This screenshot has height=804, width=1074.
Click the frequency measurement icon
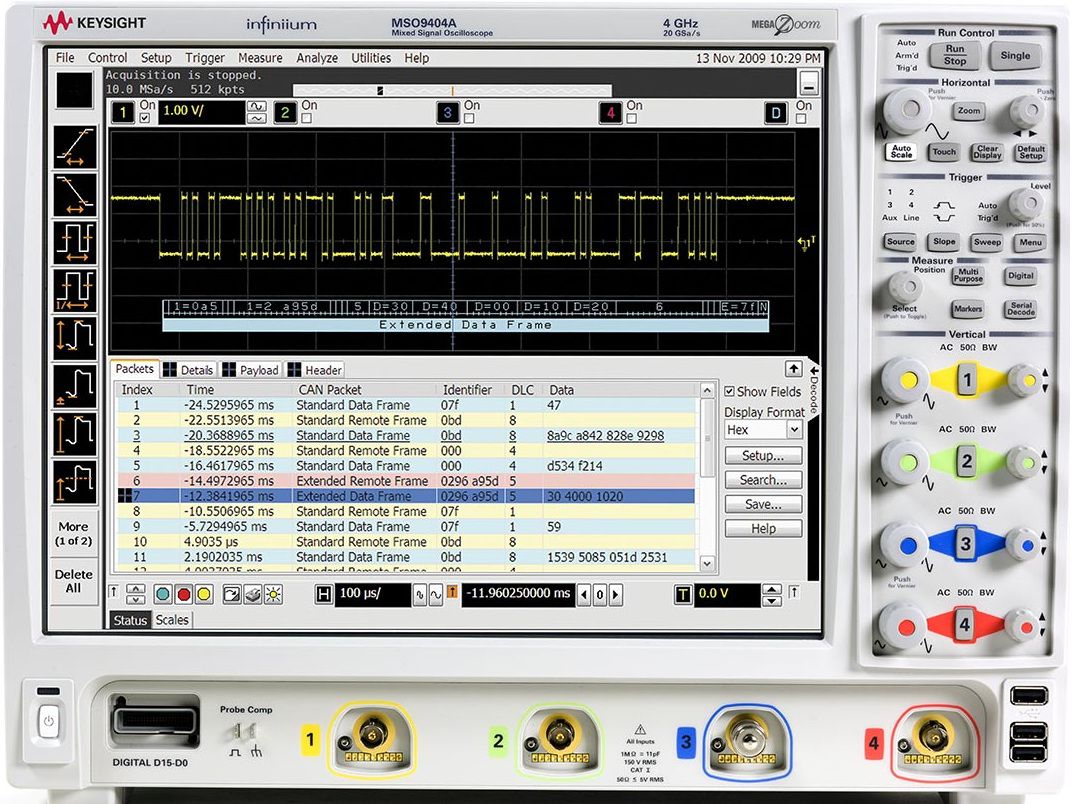pyautogui.click(x=75, y=289)
